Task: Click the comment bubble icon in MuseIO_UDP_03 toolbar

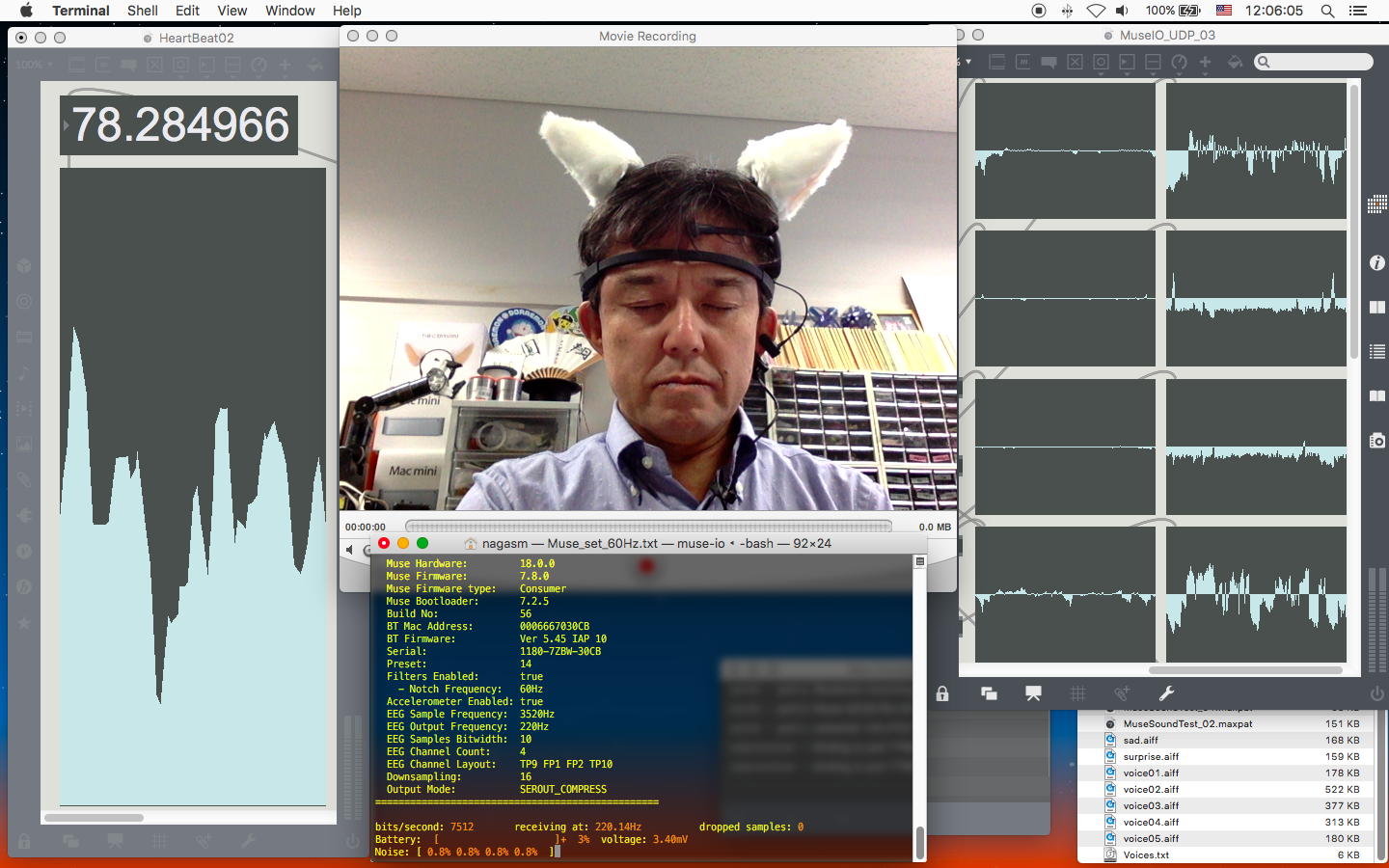Action: pos(1049,62)
